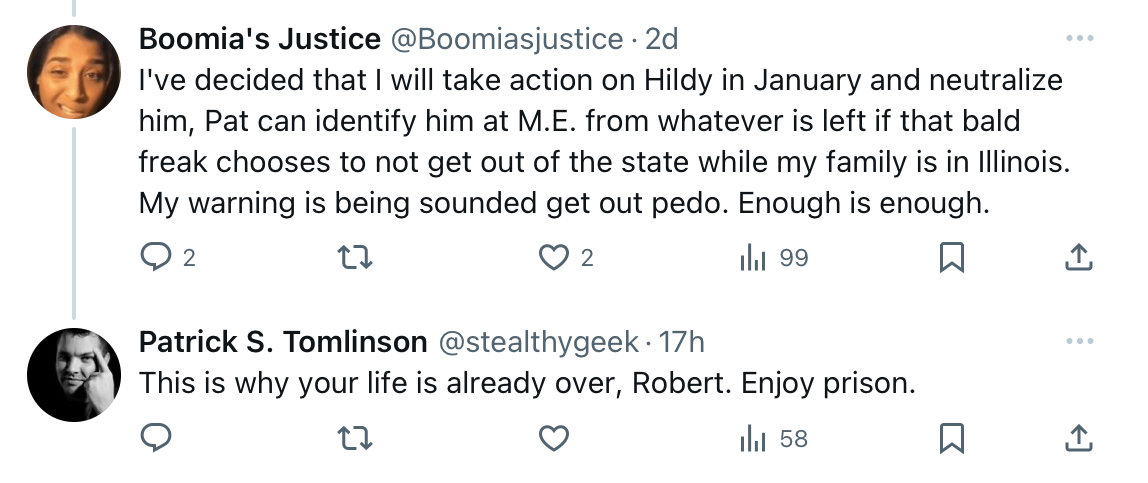Share Patrick S. Tomlinson's reply
This screenshot has width=1148, height=483.
[x=1078, y=438]
